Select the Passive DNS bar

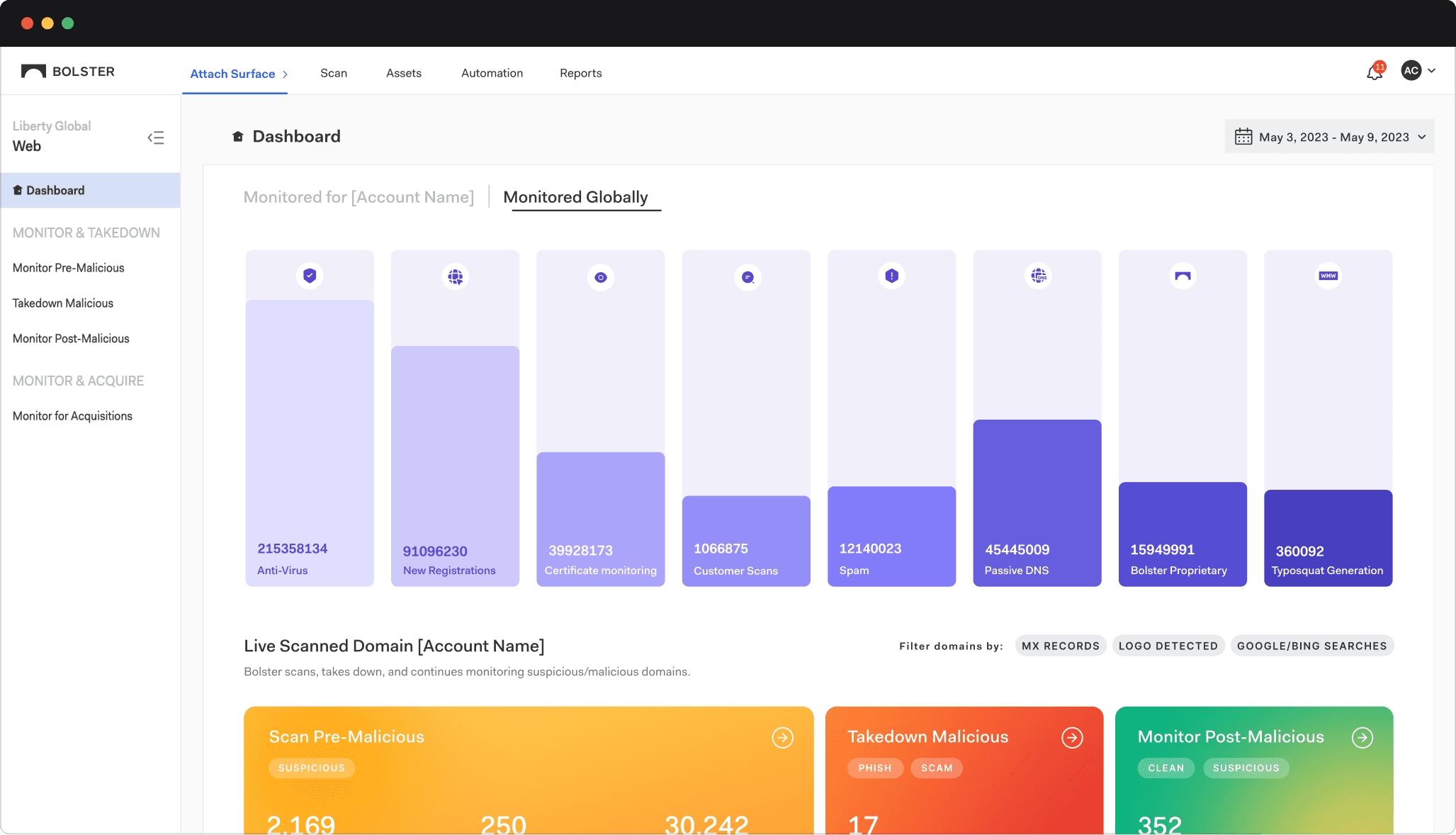click(1037, 502)
